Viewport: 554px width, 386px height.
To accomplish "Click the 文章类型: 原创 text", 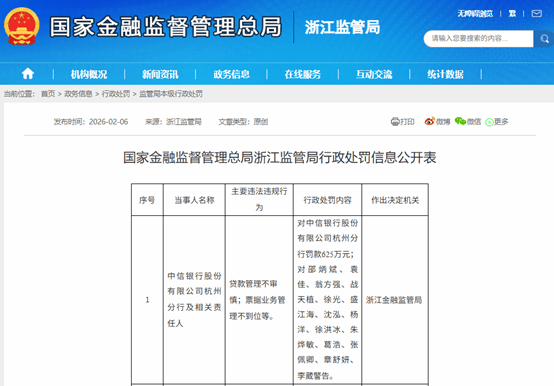I will pos(243,122).
